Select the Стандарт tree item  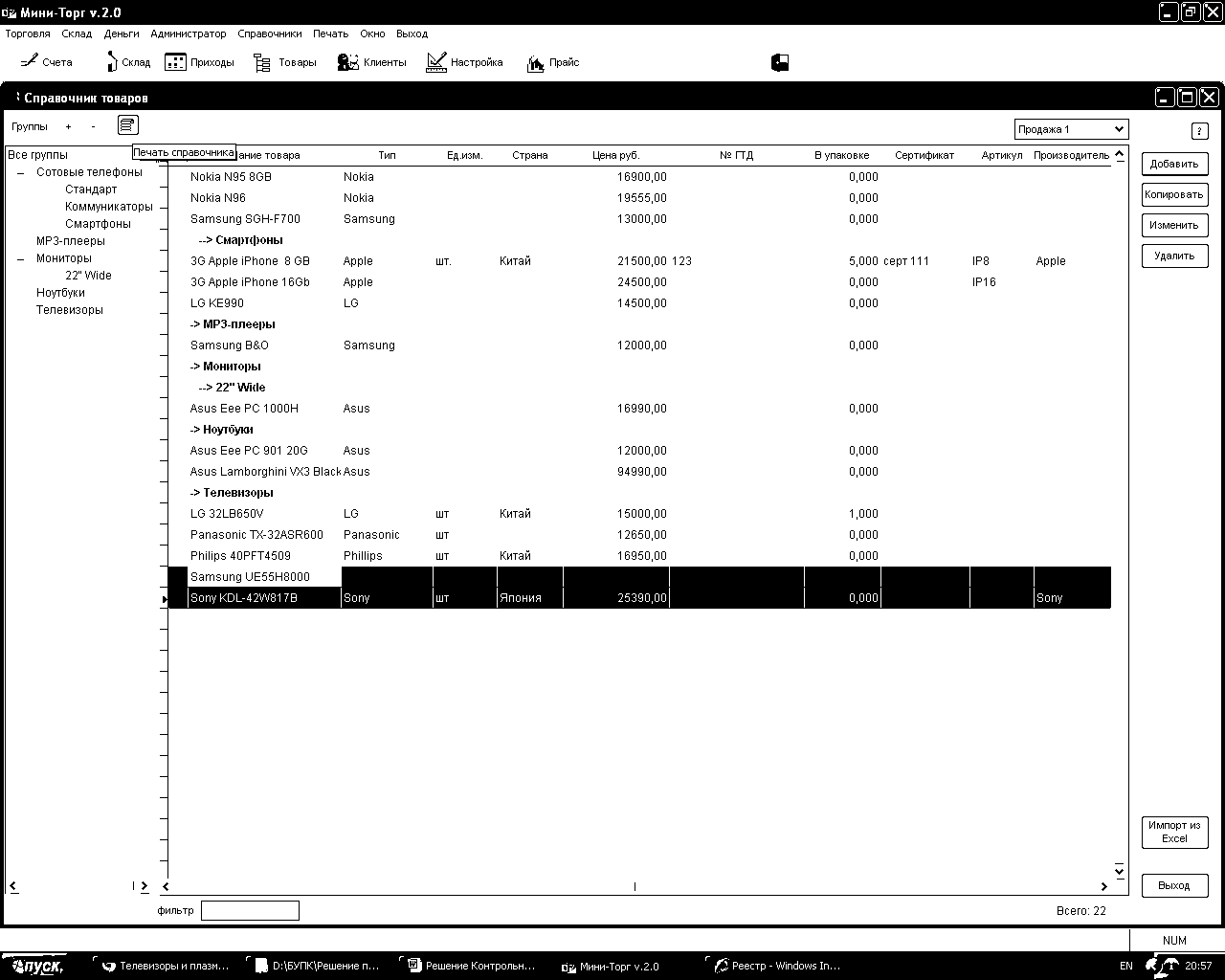91,189
